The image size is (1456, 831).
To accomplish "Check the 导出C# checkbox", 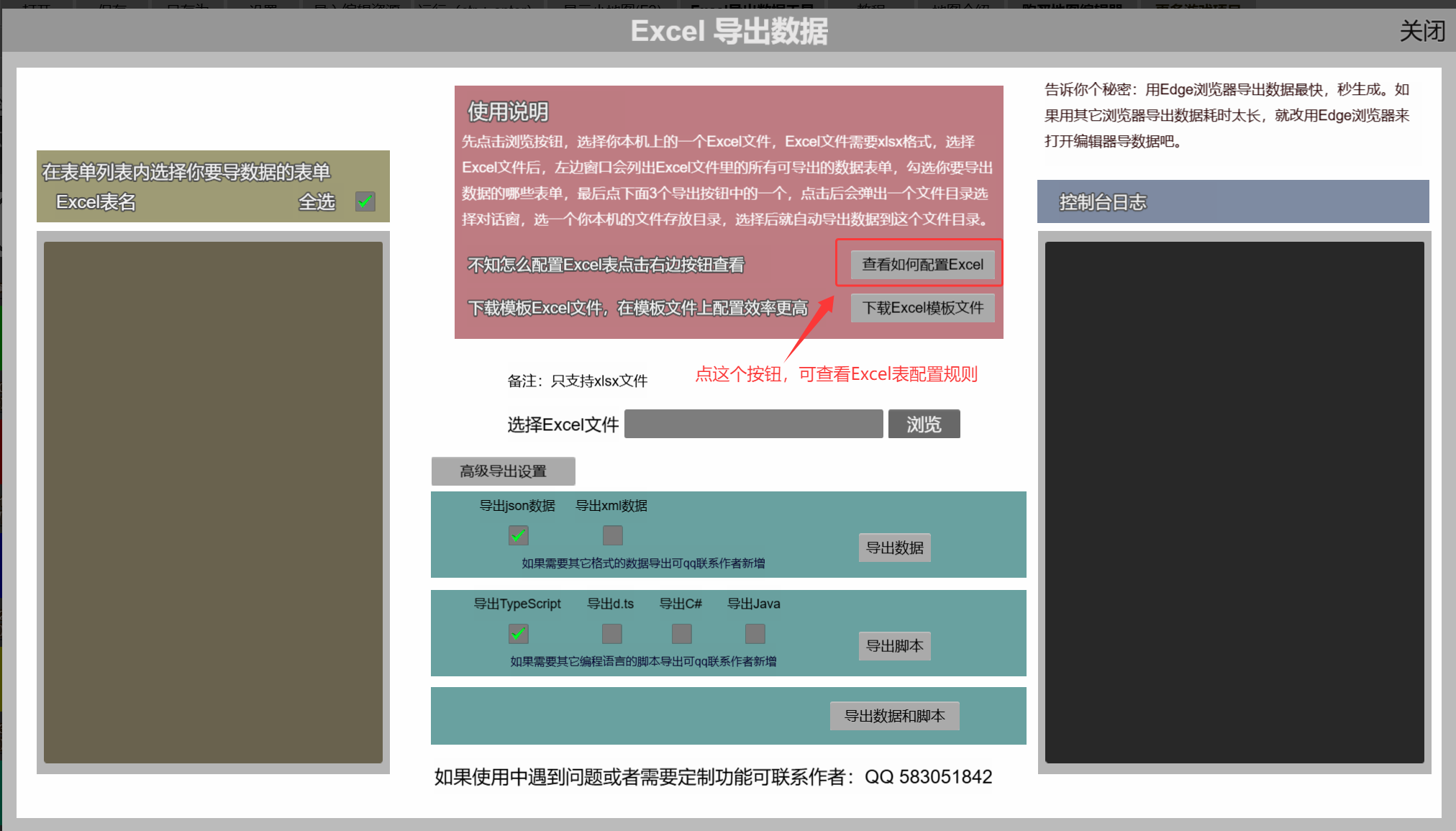I will click(681, 634).
